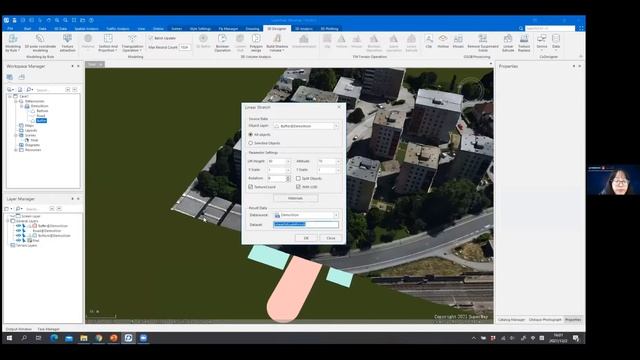
Task: Click the ribbon search magnifier icon
Action: 521,29
